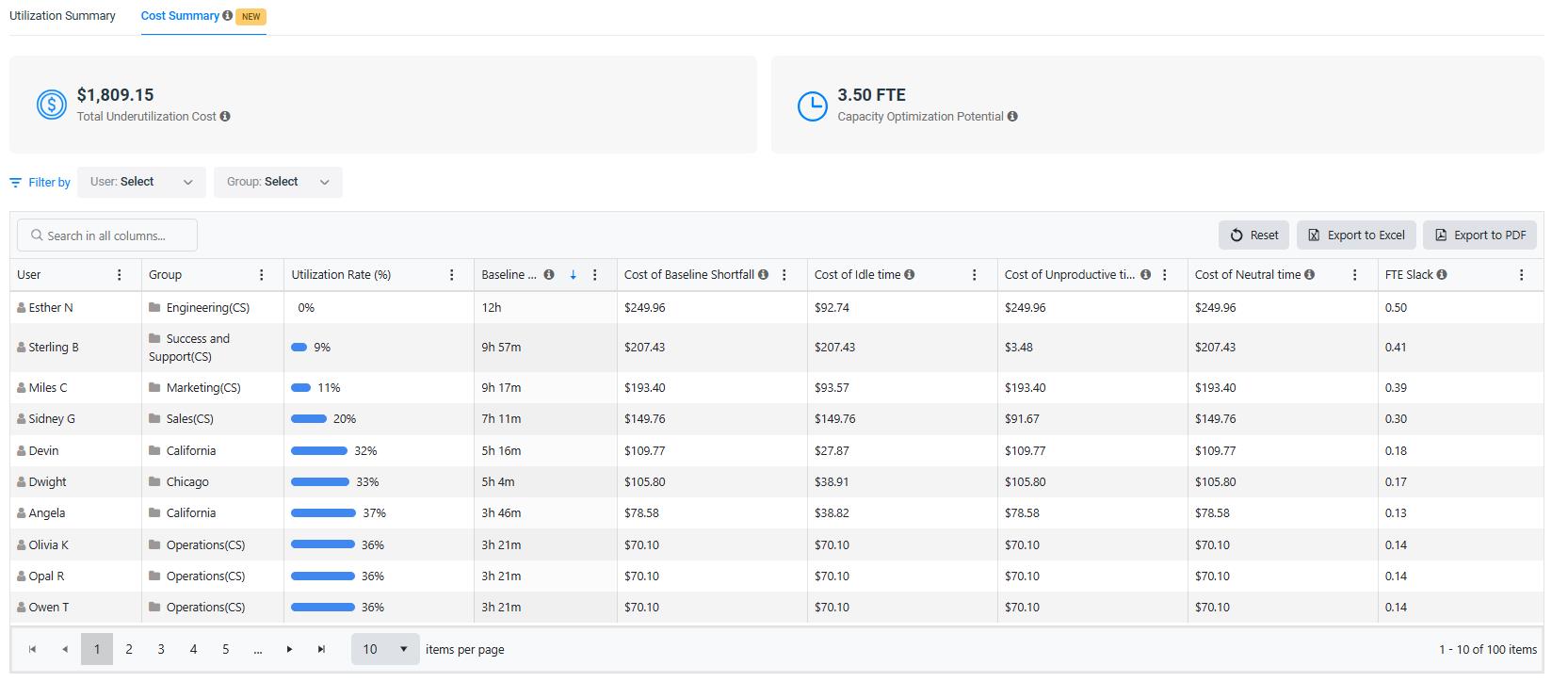Click the info icon beside Total Underutilization Cost

pyautogui.click(x=225, y=117)
